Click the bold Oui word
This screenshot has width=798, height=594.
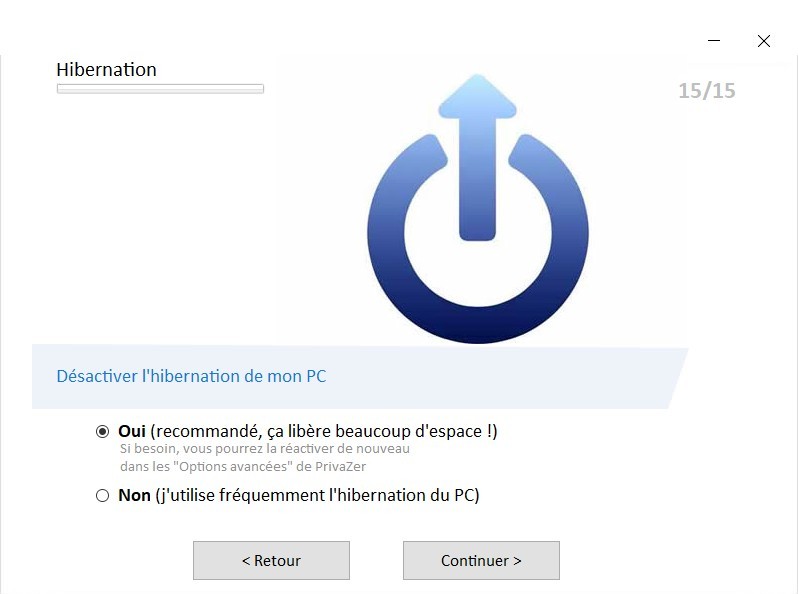[x=132, y=432]
